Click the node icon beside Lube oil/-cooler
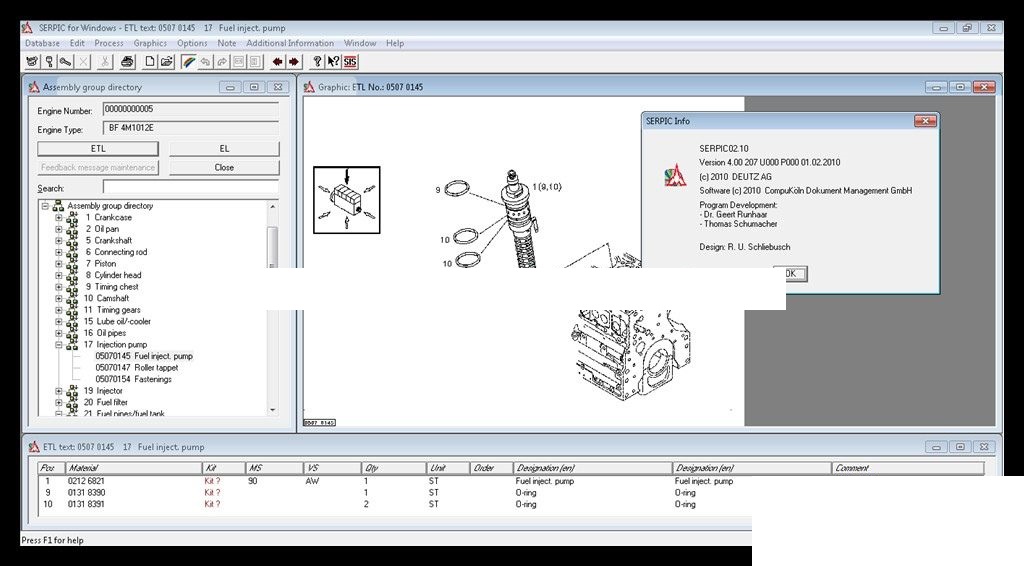This screenshot has width=1024, height=566. click(72, 321)
